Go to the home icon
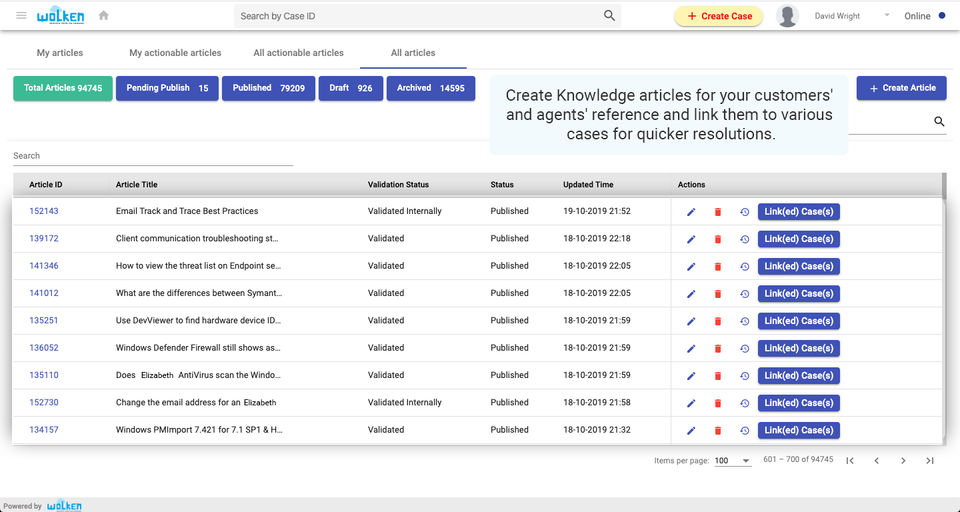This screenshot has height=512, width=960. click(104, 15)
